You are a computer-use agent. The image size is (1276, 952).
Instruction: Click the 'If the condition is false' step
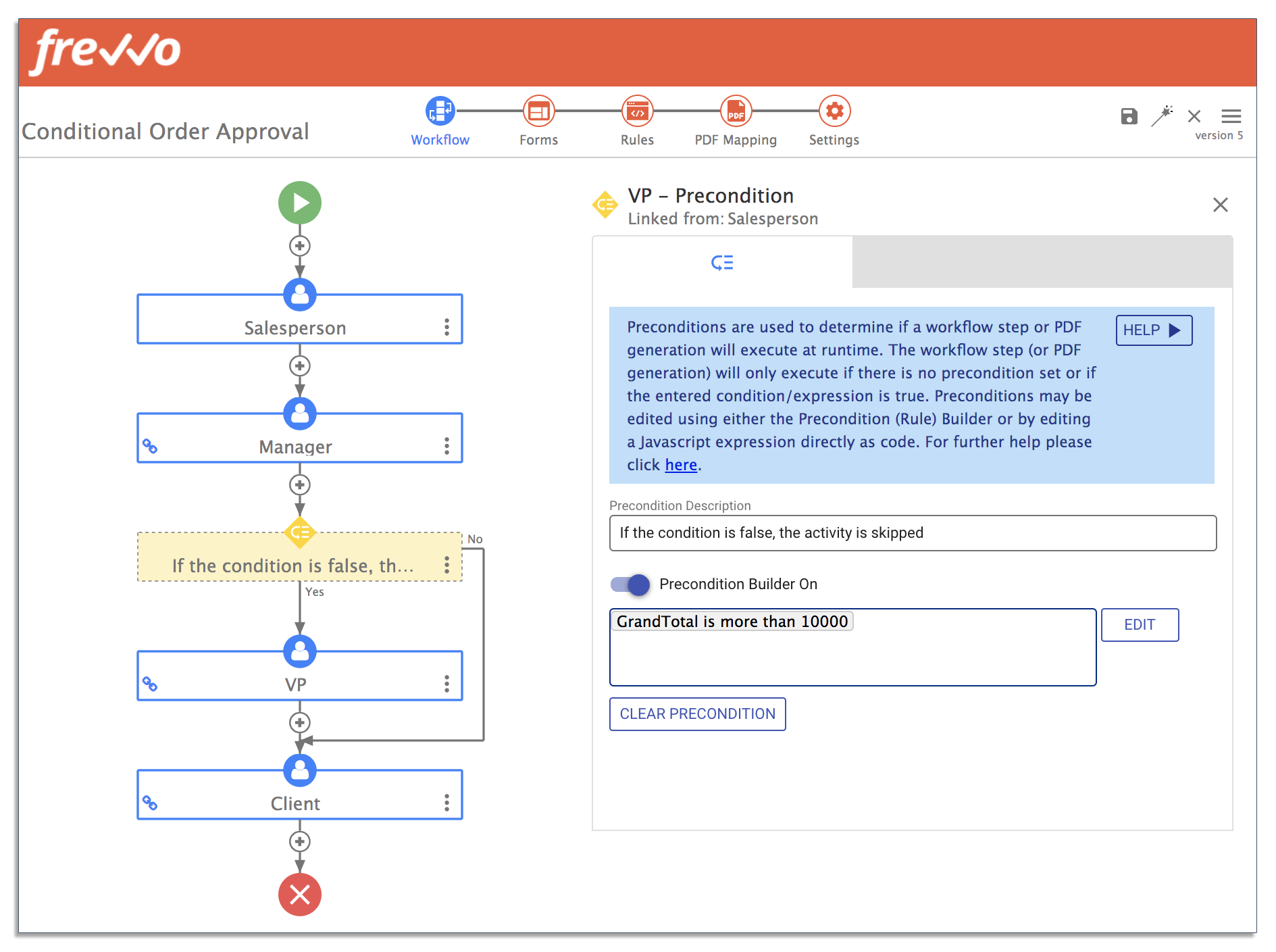point(300,557)
